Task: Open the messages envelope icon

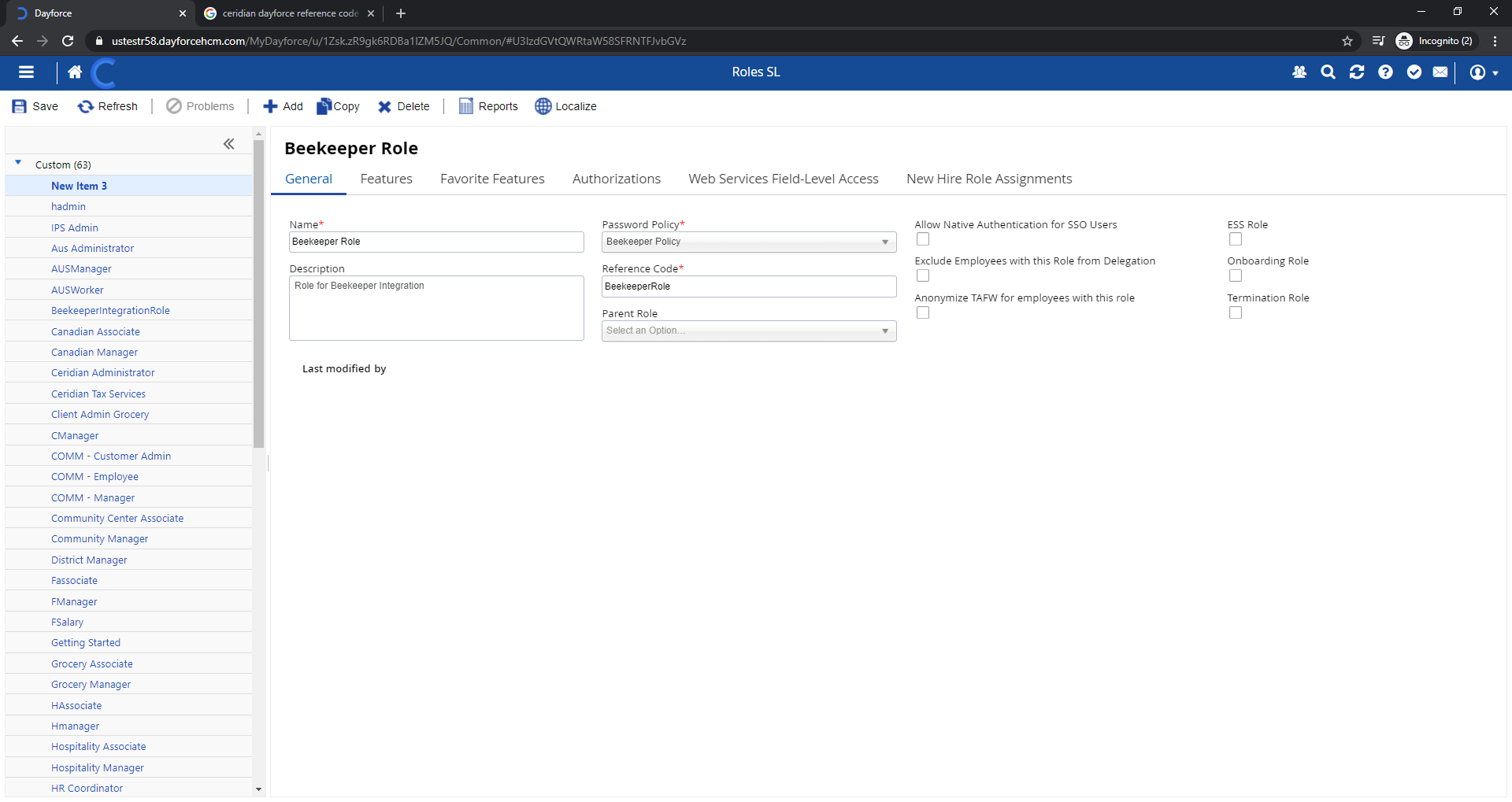Action: (1440, 72)
